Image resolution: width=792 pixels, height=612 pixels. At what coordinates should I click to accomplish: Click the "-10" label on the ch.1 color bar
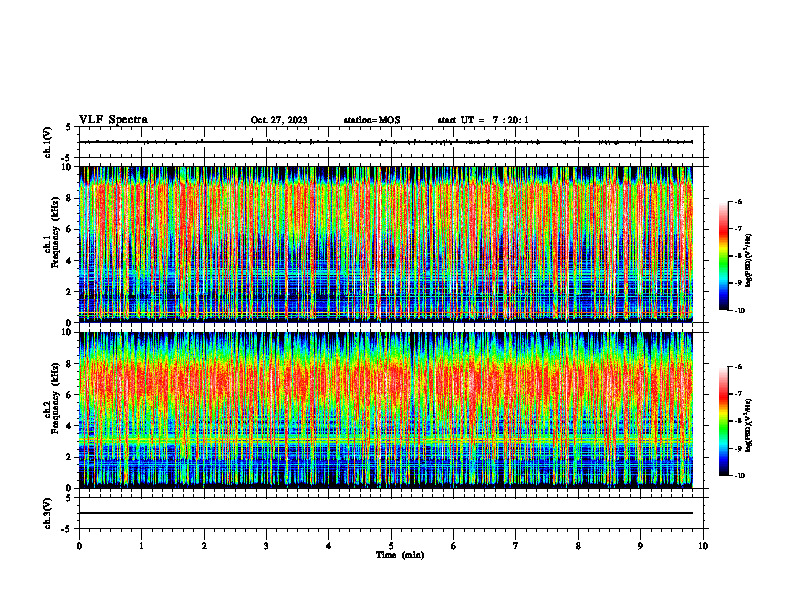coord(739,311)
